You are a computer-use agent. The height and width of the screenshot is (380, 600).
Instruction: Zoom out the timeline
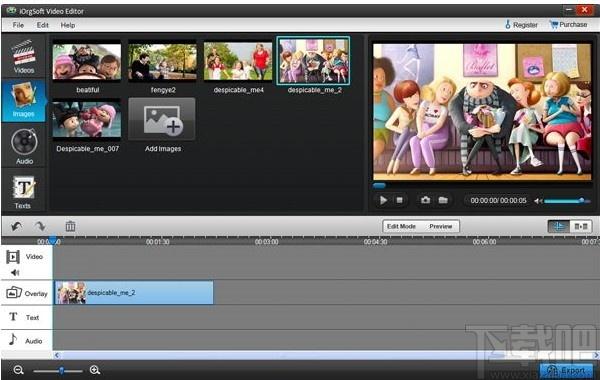[x=18, y=370]
